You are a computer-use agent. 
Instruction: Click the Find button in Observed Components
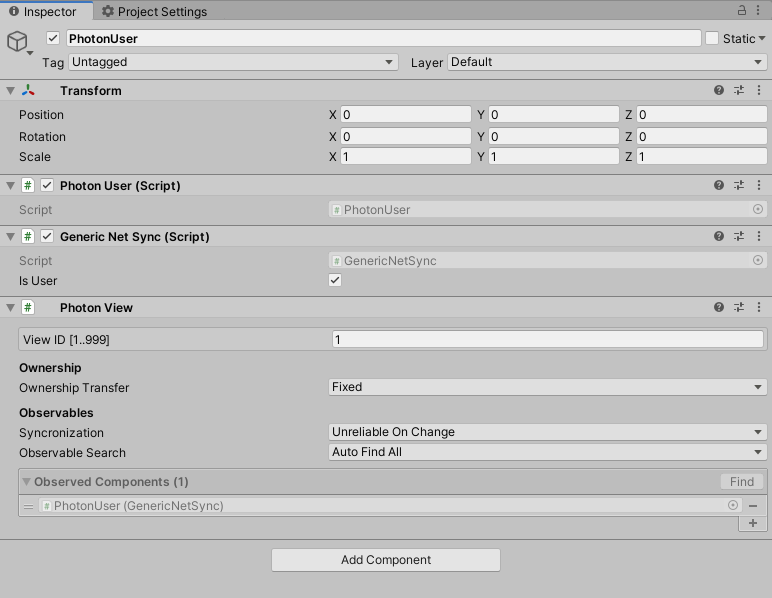tap(742, 481)
